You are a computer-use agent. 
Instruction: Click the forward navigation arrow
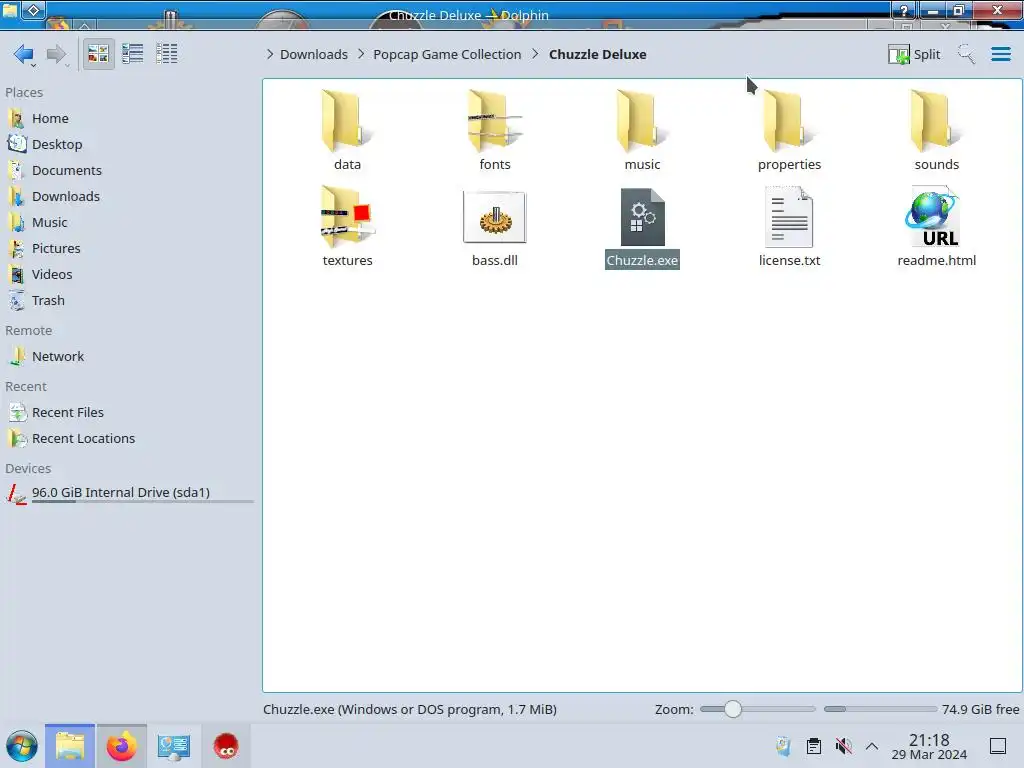point(57,54)
